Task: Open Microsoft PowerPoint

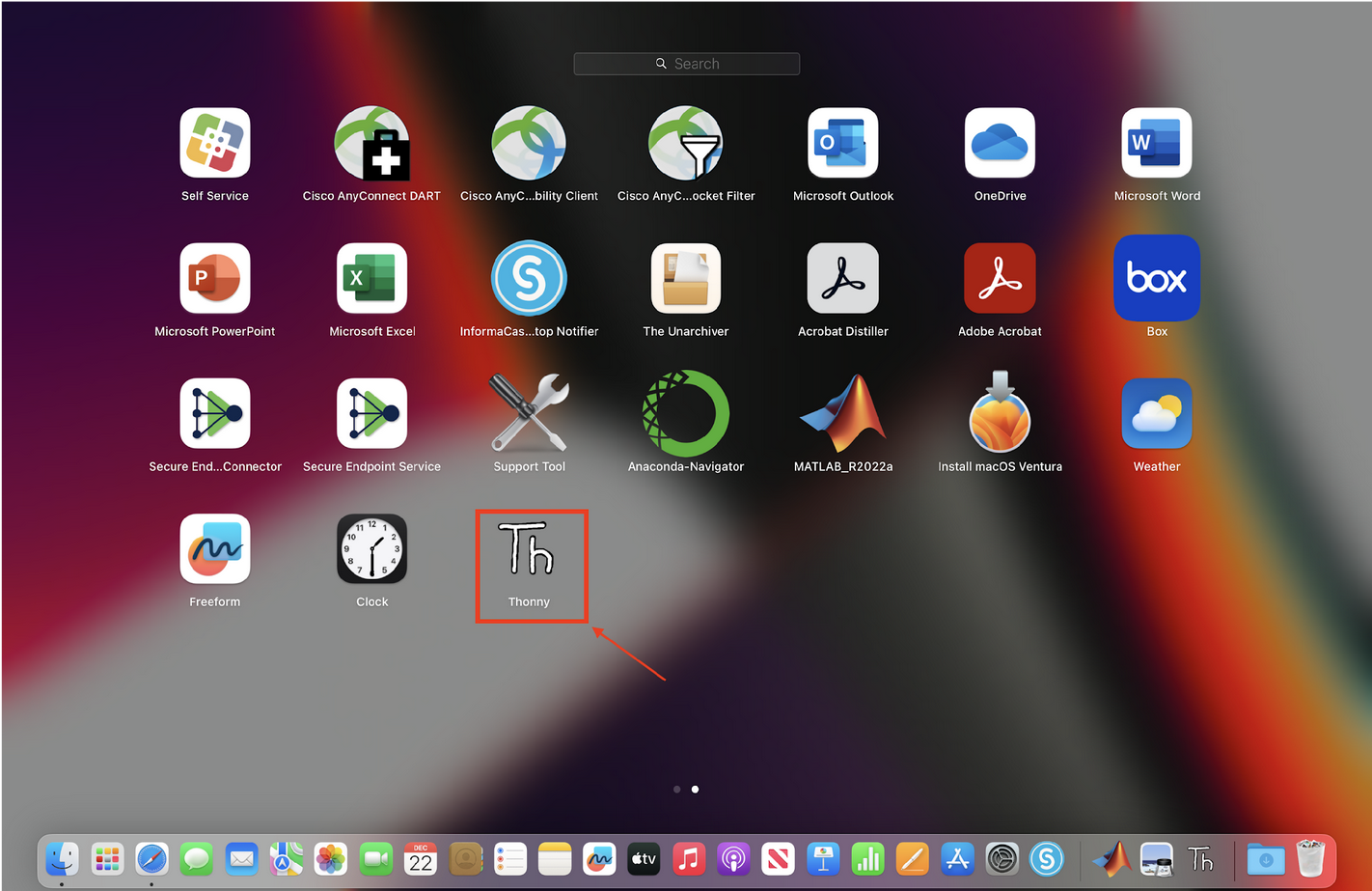Action: tap(215, 278)
